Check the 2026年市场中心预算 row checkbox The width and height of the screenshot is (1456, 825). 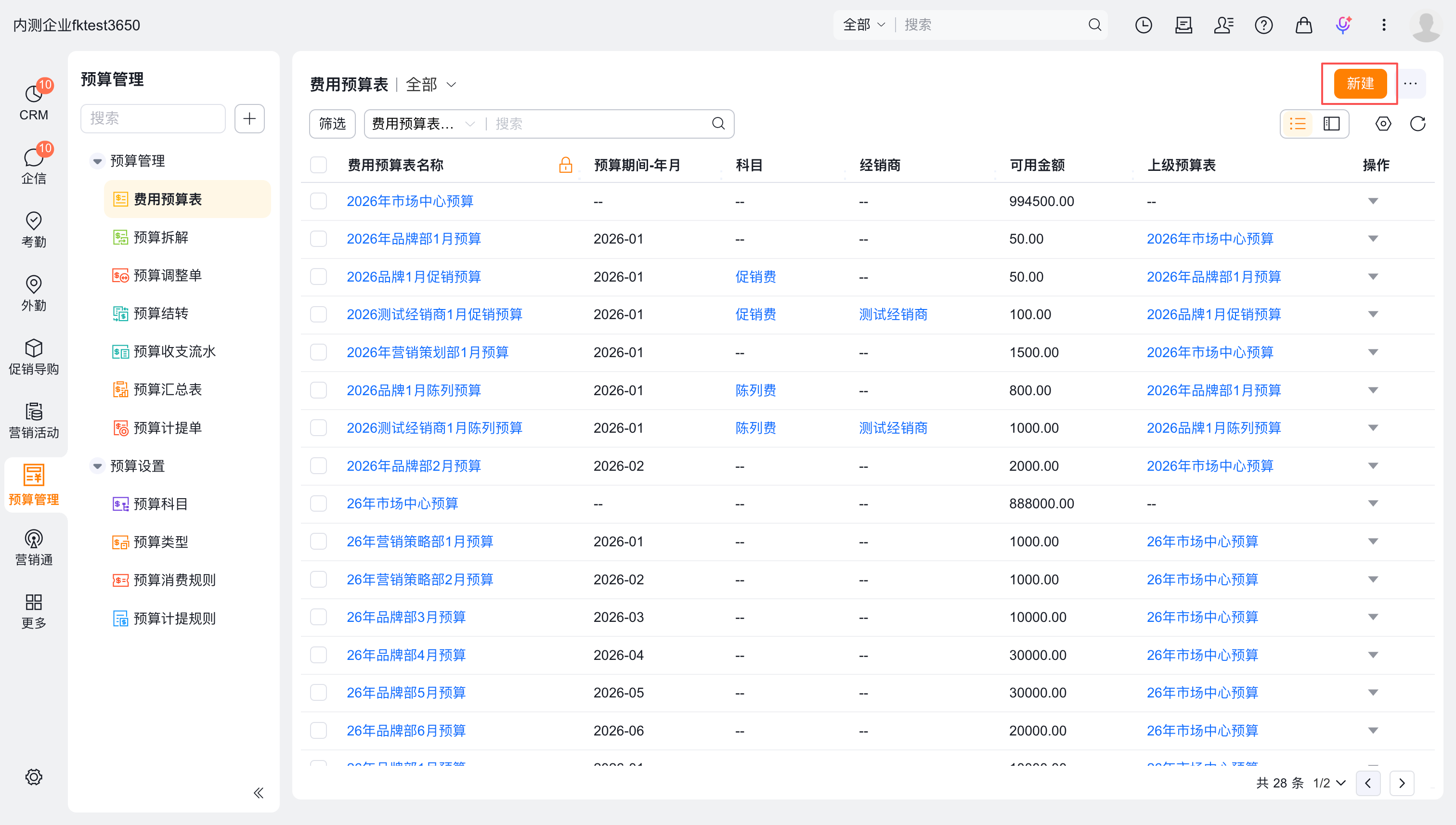tap(319, 201)
